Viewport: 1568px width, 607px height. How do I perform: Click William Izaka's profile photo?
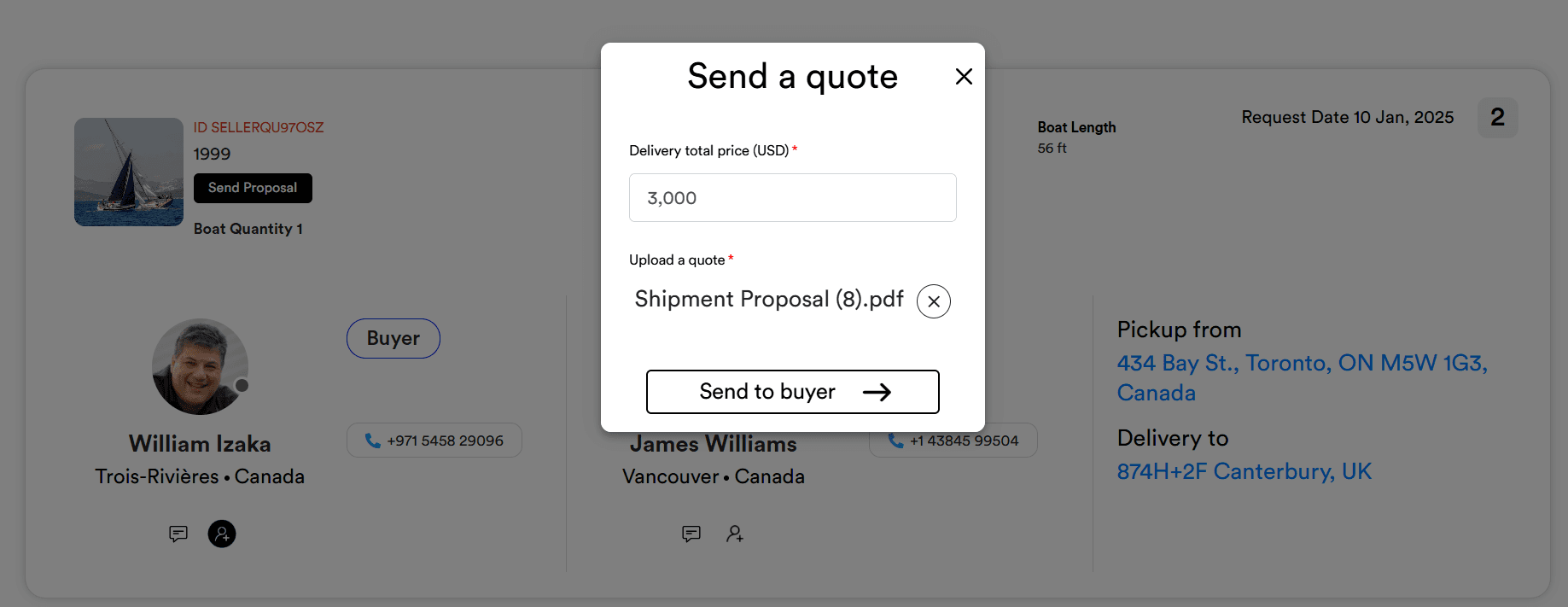199,367
